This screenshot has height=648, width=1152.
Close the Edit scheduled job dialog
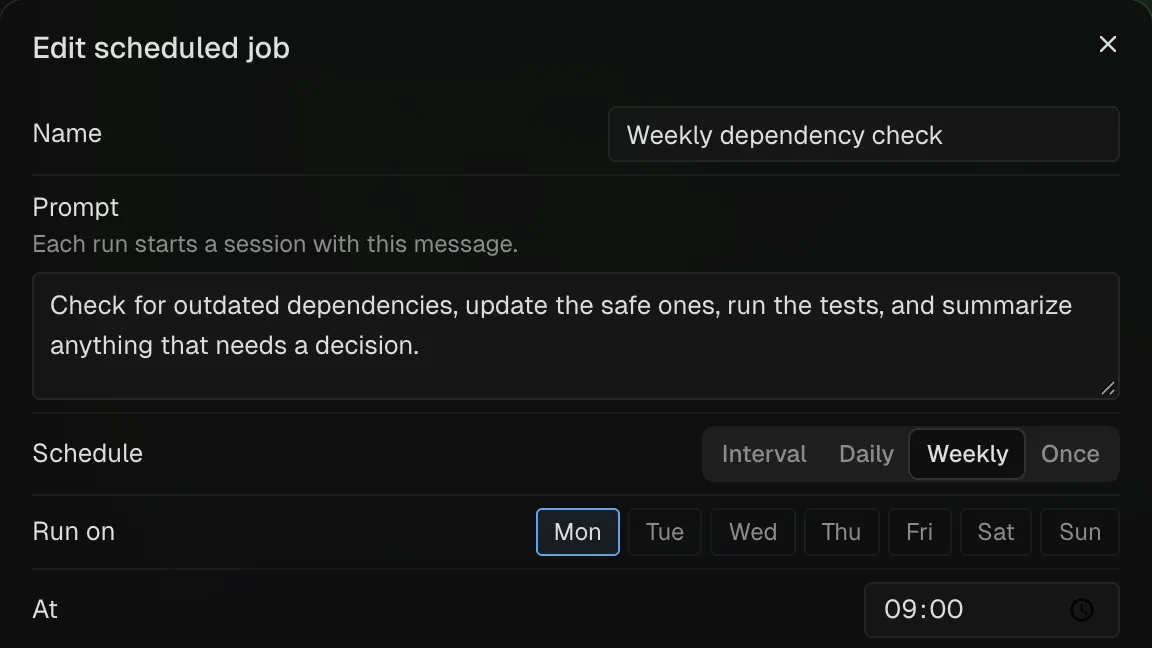point(1107,45)
